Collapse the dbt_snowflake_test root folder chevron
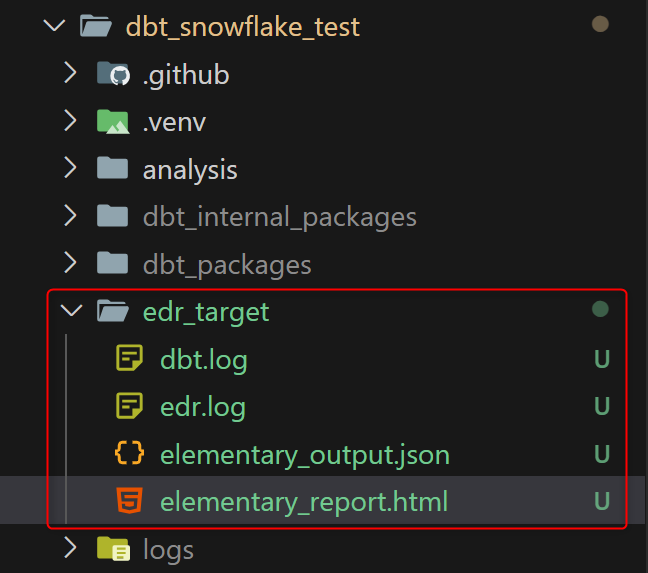The height and width of the screenshot is (573, 648). click(54, 26)
